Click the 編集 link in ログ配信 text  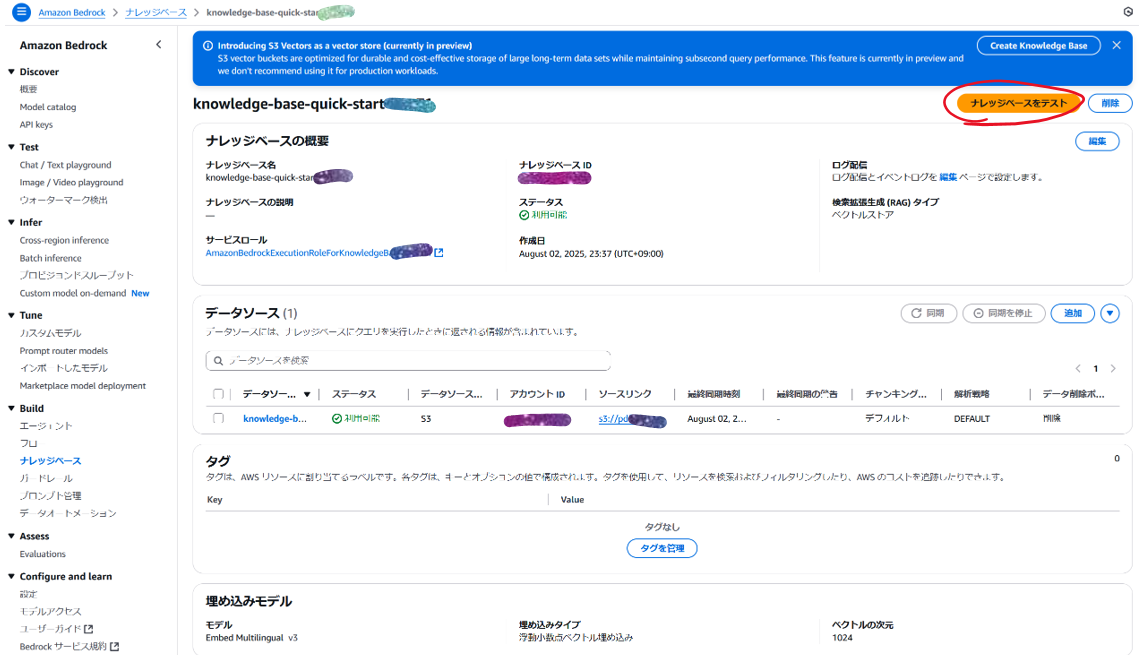(x=948, y=177)
